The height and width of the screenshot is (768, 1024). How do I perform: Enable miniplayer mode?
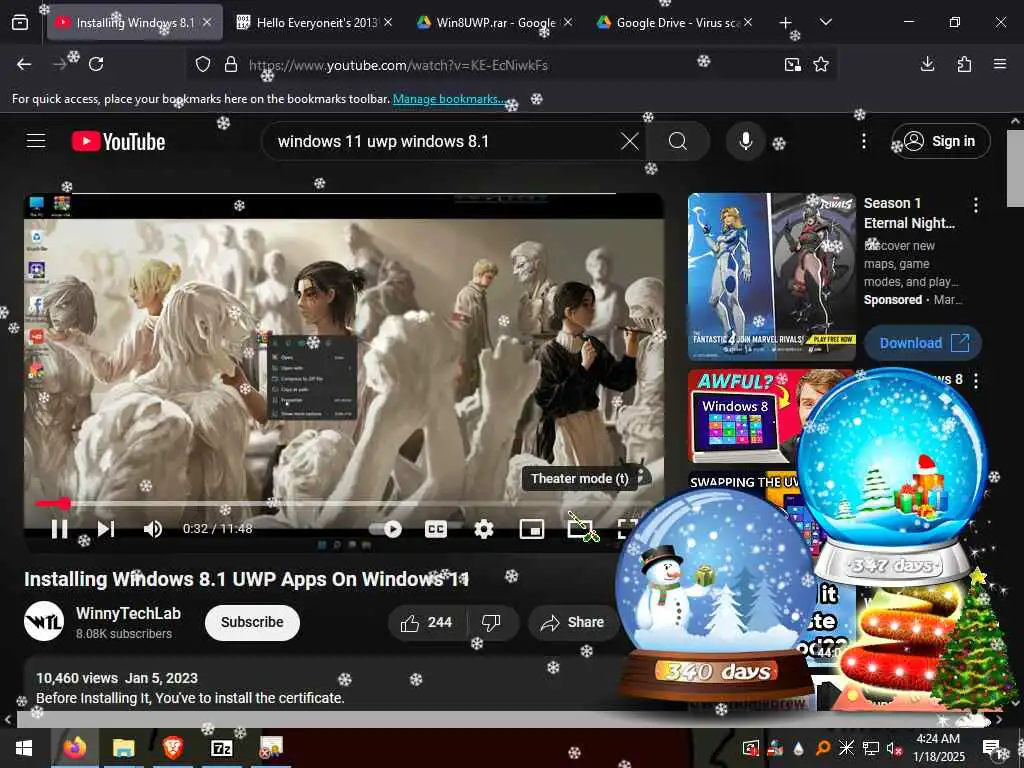tap(532, 529)
